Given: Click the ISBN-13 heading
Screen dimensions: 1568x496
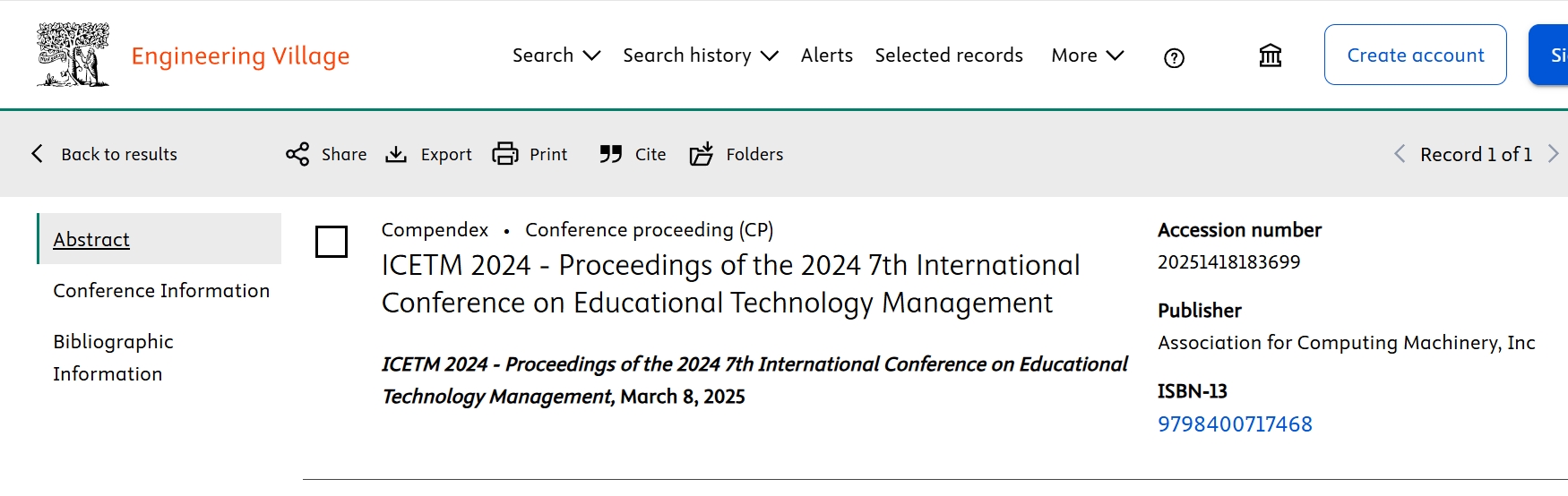Looking at the screenshot, I should tap(1192, 391).
